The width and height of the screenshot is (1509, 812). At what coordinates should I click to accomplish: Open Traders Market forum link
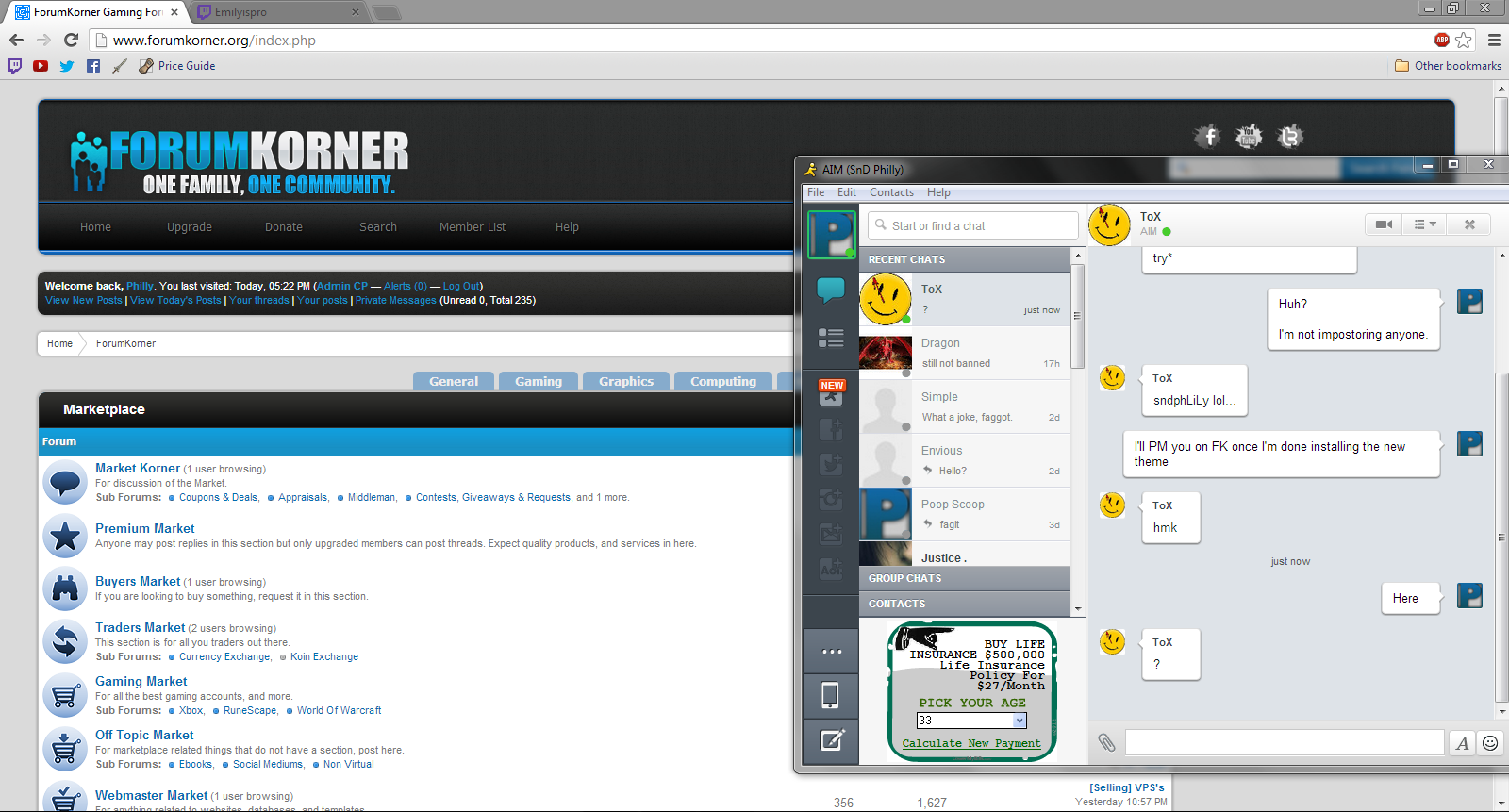(141, 627)
